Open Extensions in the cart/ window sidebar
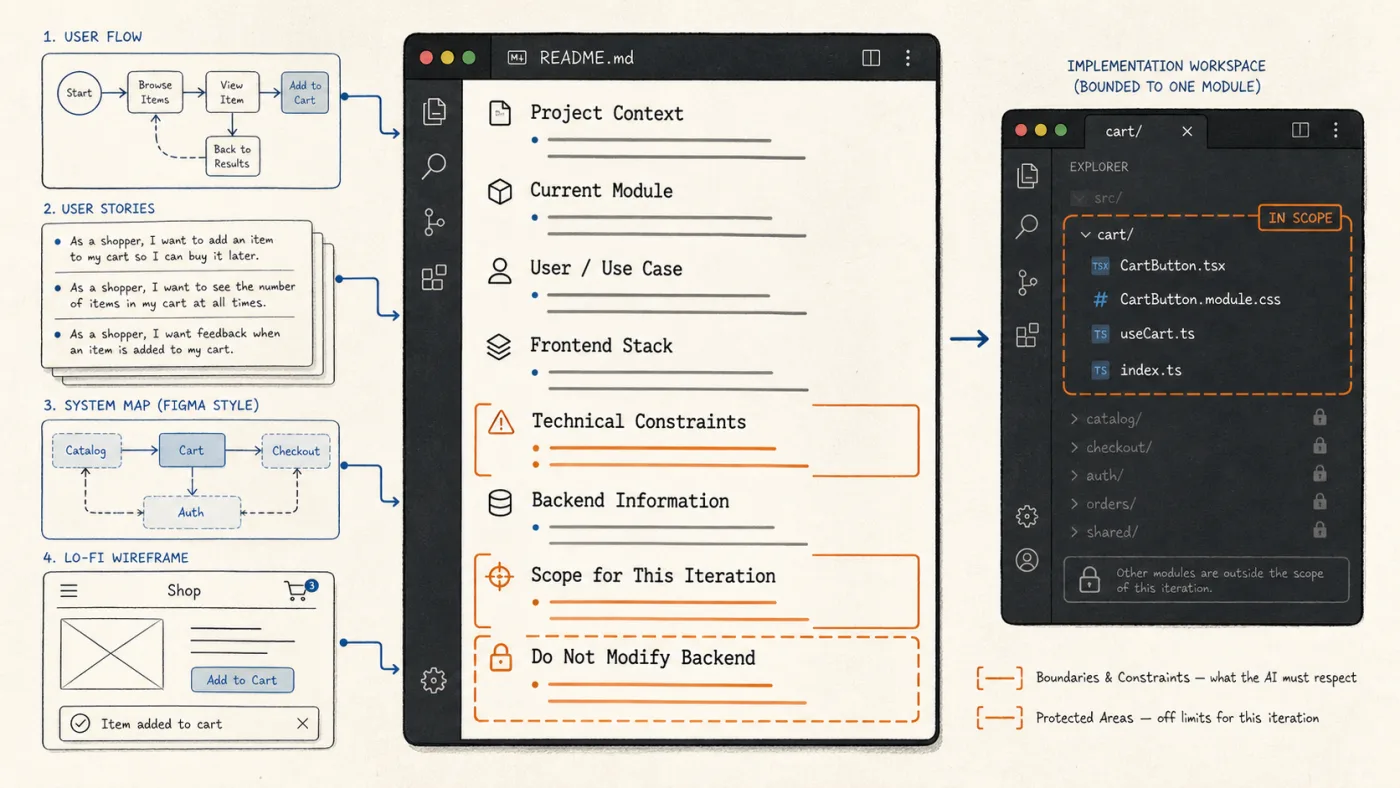 click(1027, 336)
